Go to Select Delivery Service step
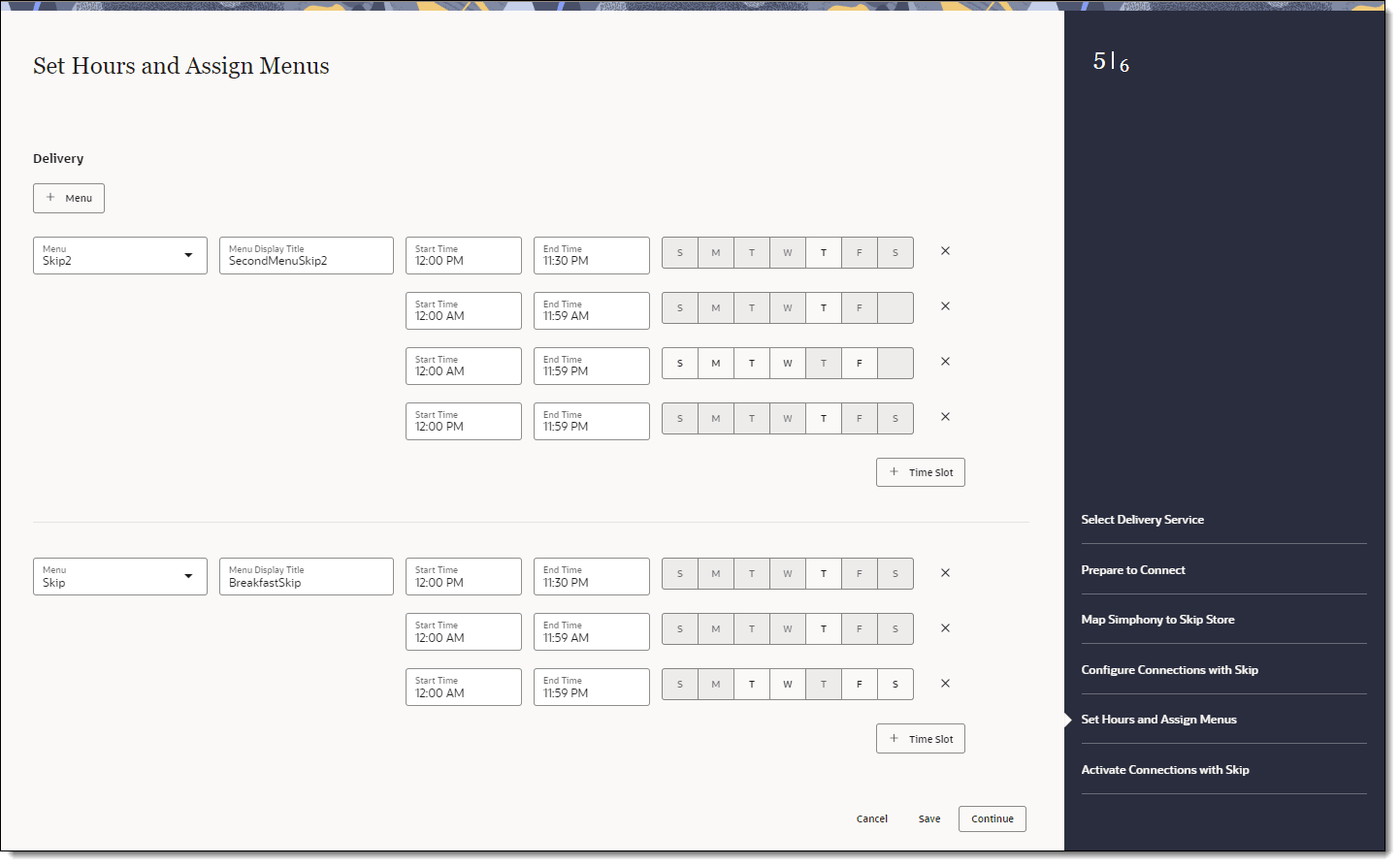 pos(1143,520)
